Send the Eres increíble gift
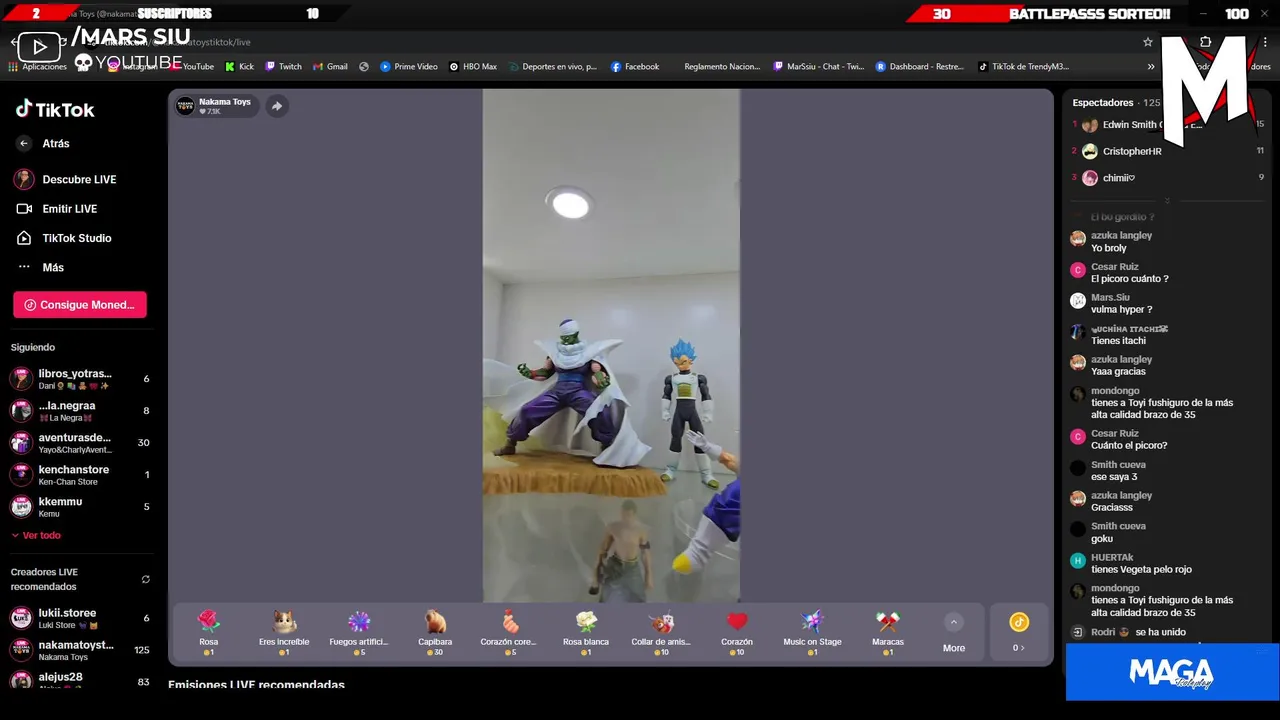1280x720 pixels. pyautogui.click(x=284, y=633)
